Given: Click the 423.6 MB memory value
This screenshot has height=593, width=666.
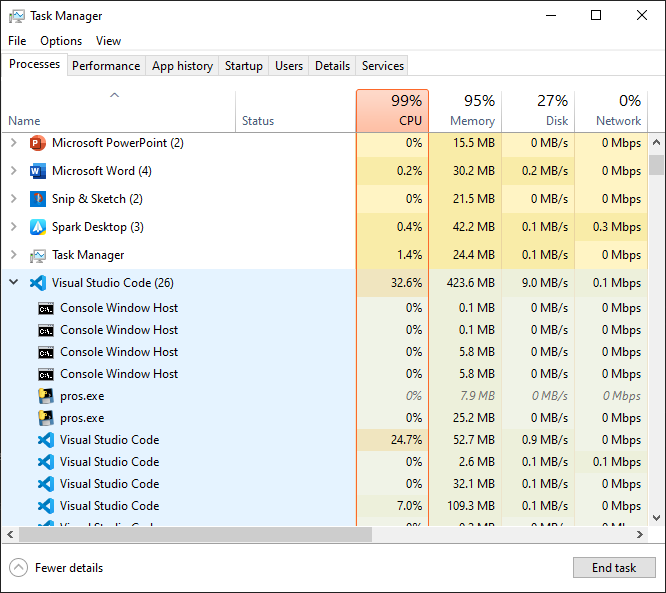Looking at the screenshot, I should (x=471, y=283).
